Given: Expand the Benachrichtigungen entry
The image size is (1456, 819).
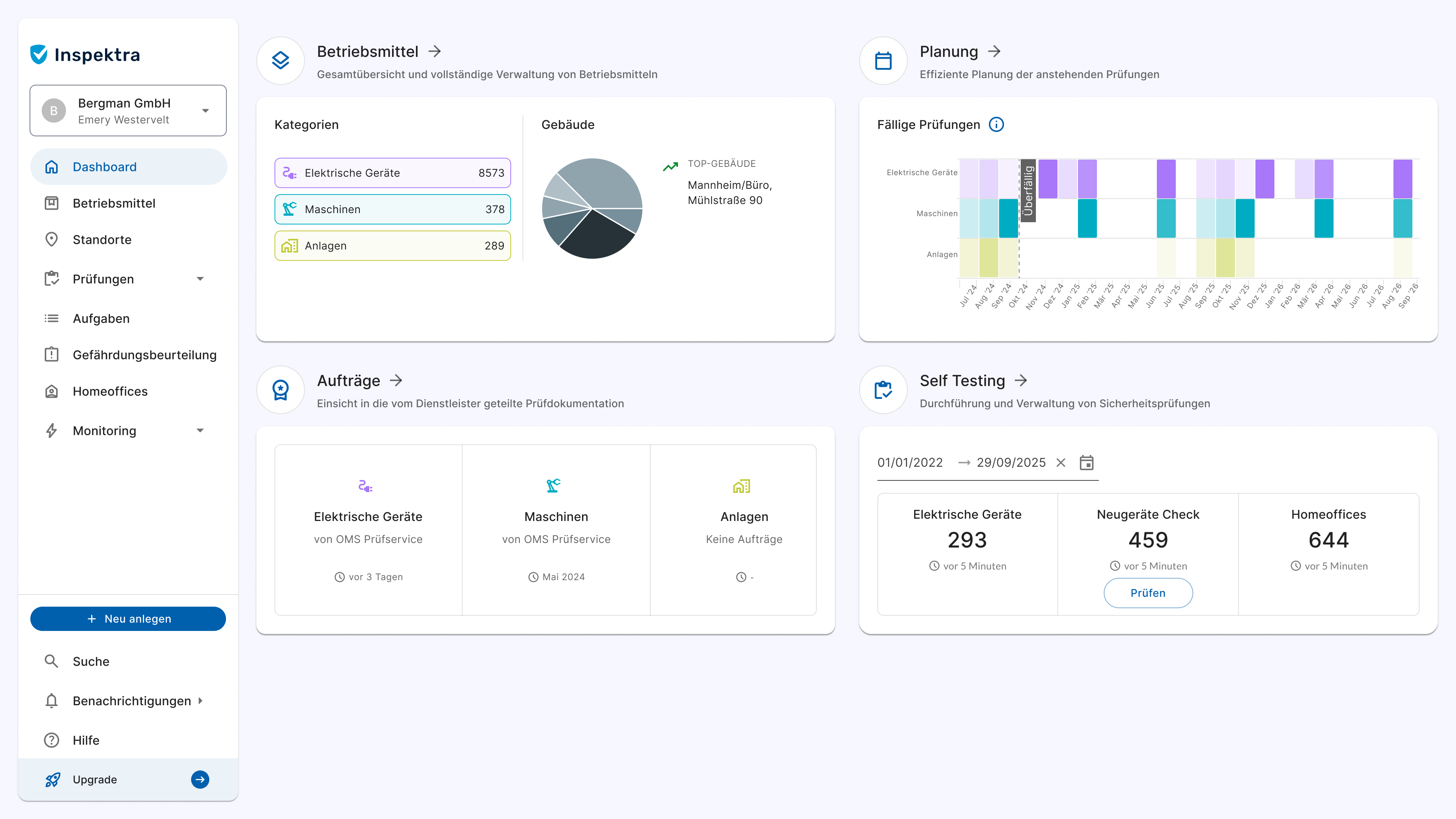Looking at the screenshot, I should point(201,701).
